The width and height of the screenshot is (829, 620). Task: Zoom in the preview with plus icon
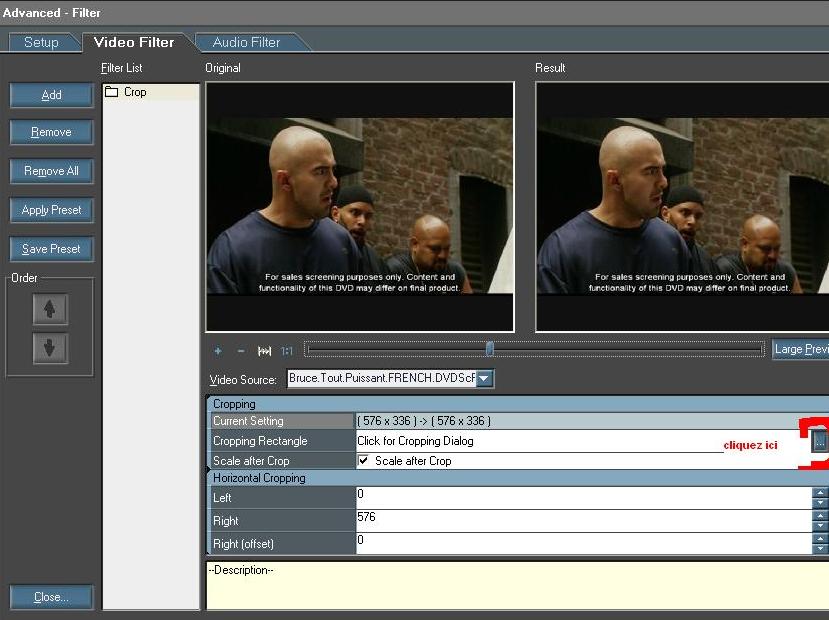click(x=218, y=350)
